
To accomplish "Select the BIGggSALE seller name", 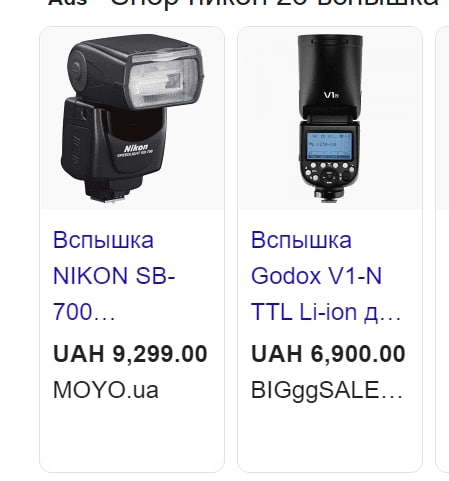I will [x=327, y=390].
